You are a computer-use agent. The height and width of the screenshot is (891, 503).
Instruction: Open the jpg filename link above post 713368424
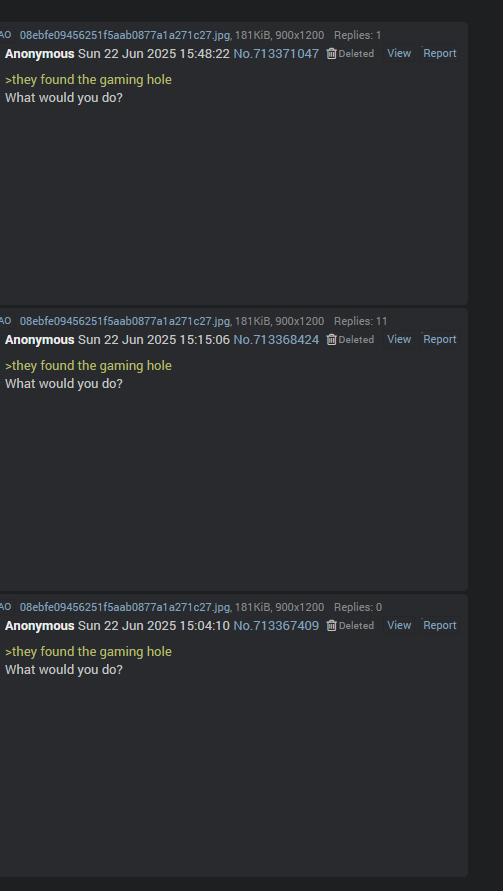click(x=124, y=321)
